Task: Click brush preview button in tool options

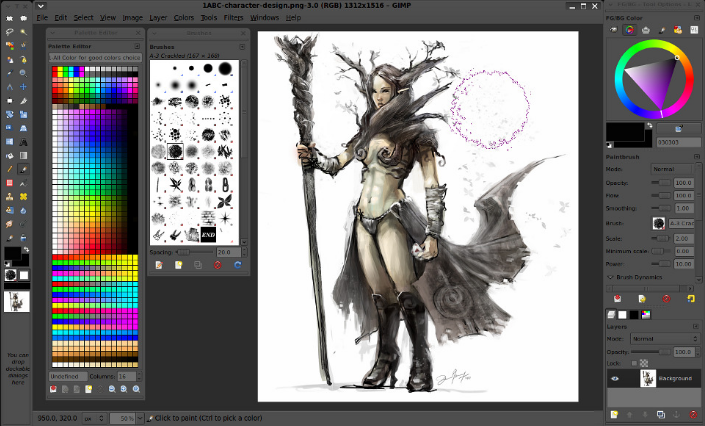Action: 659,223
